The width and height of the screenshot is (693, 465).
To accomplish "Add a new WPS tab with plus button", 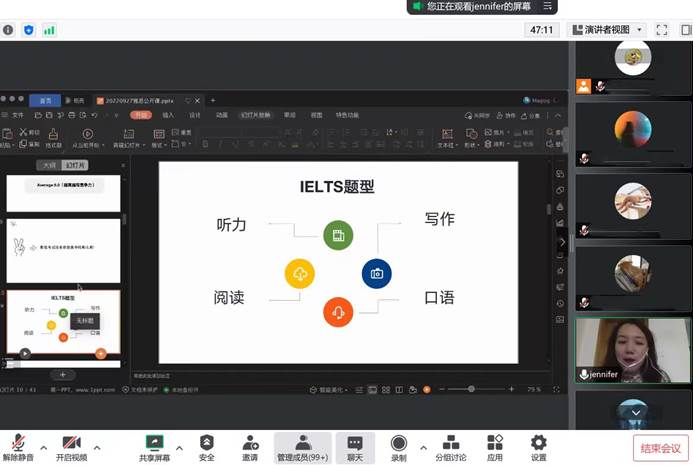I will click(x=213, y=101).
